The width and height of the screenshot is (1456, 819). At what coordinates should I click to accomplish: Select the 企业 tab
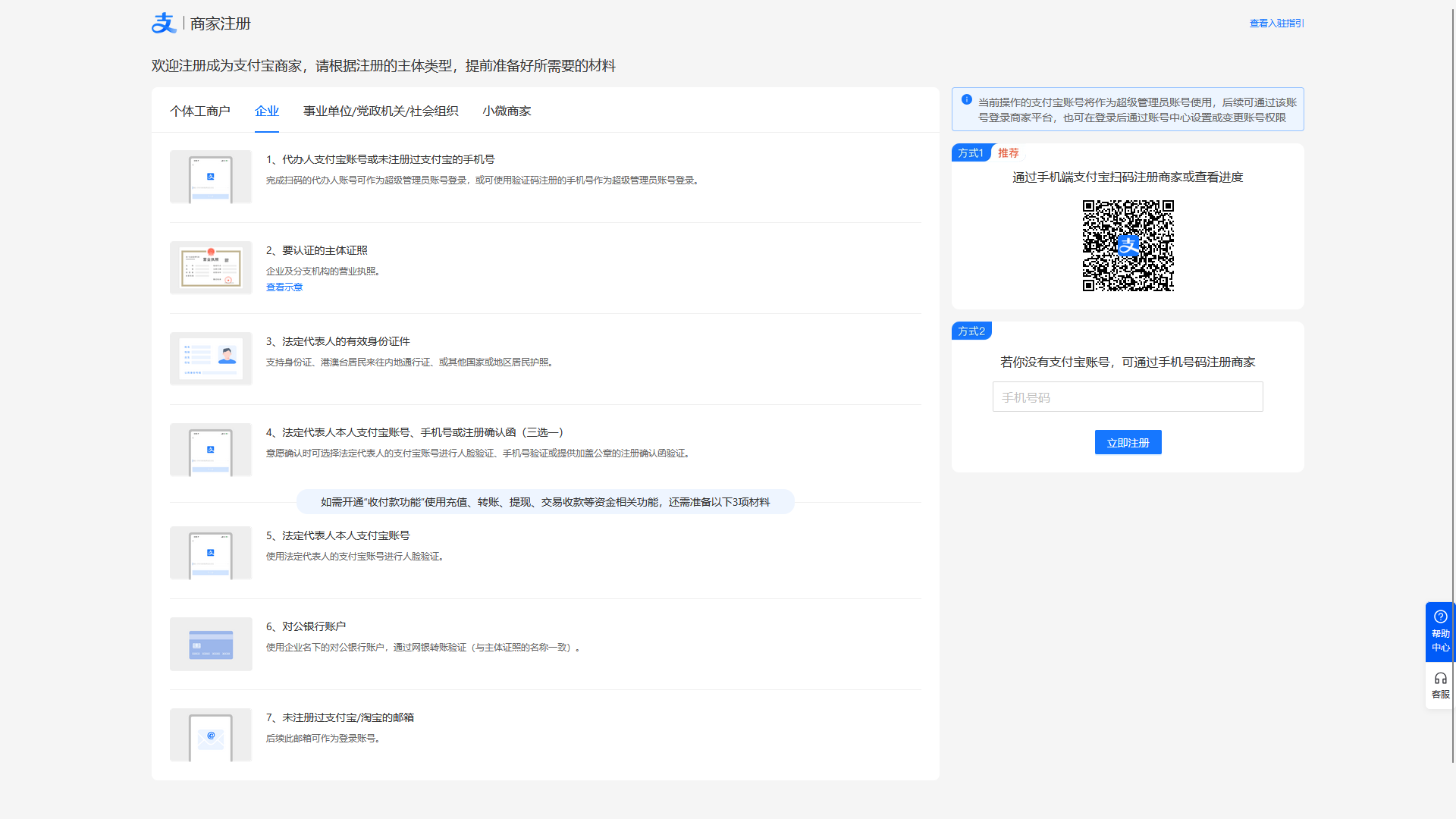pyautogui.click(x=267, y=111)
